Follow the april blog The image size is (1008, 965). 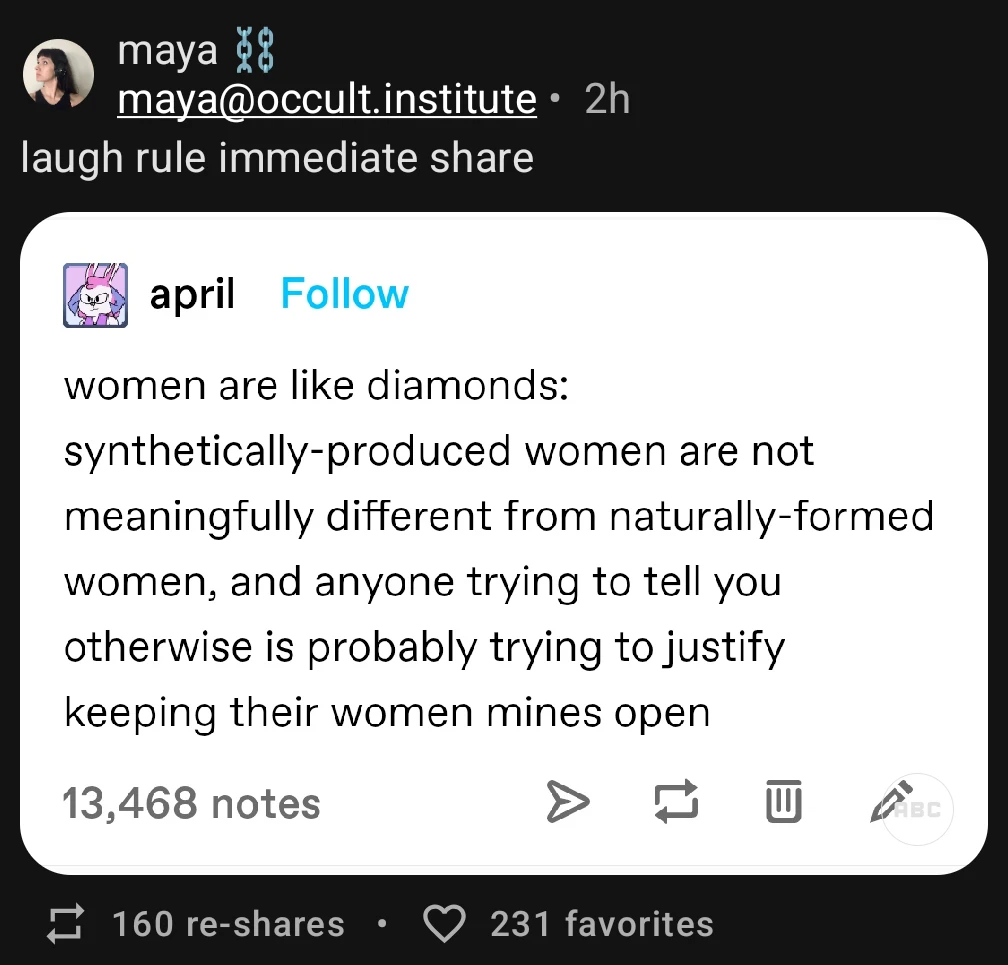tap(345, 294)
